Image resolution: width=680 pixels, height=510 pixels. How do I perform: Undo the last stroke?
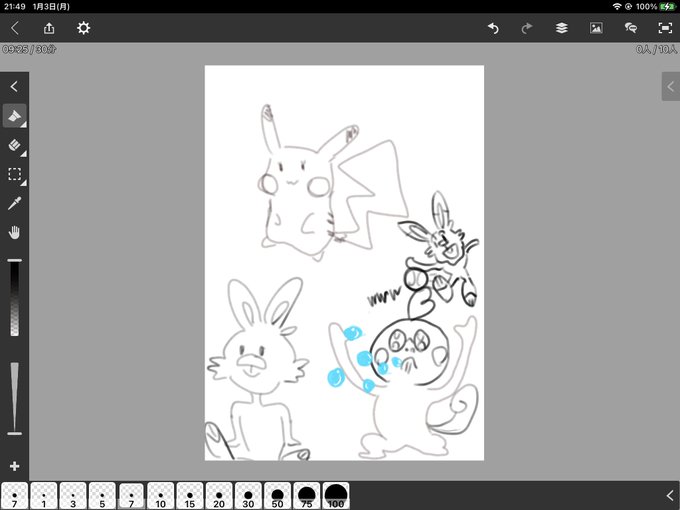[x=493, y=28]
